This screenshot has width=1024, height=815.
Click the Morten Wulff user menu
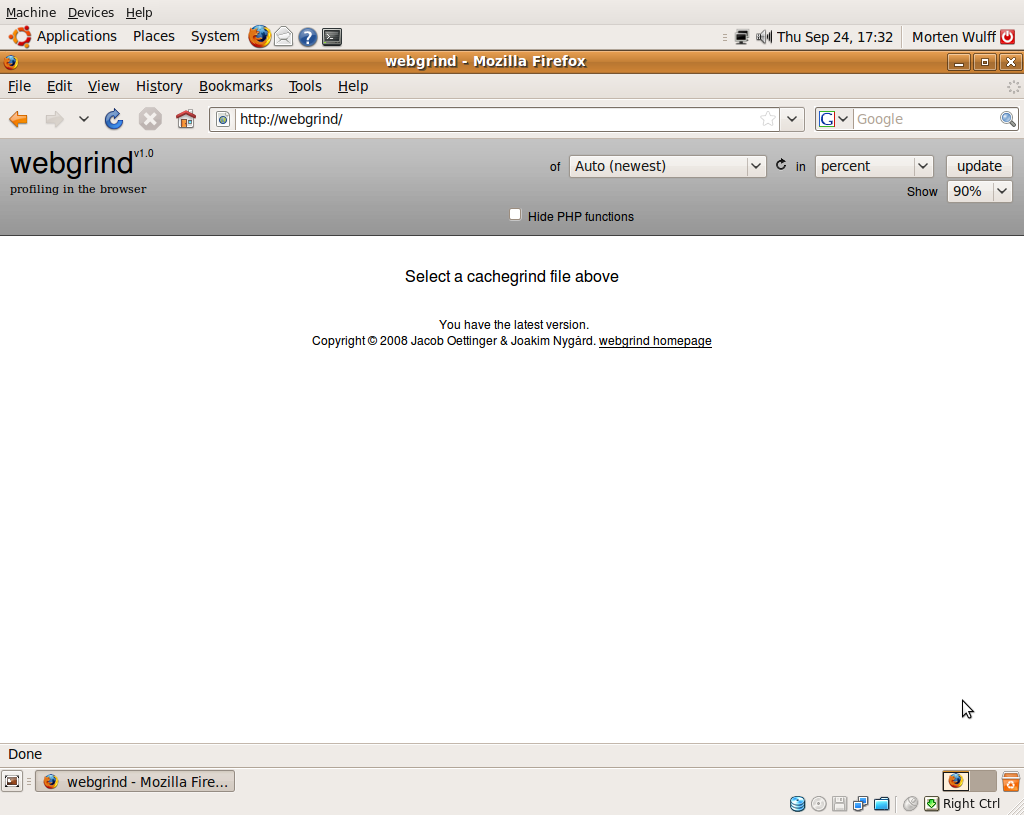tap(953, 37)
